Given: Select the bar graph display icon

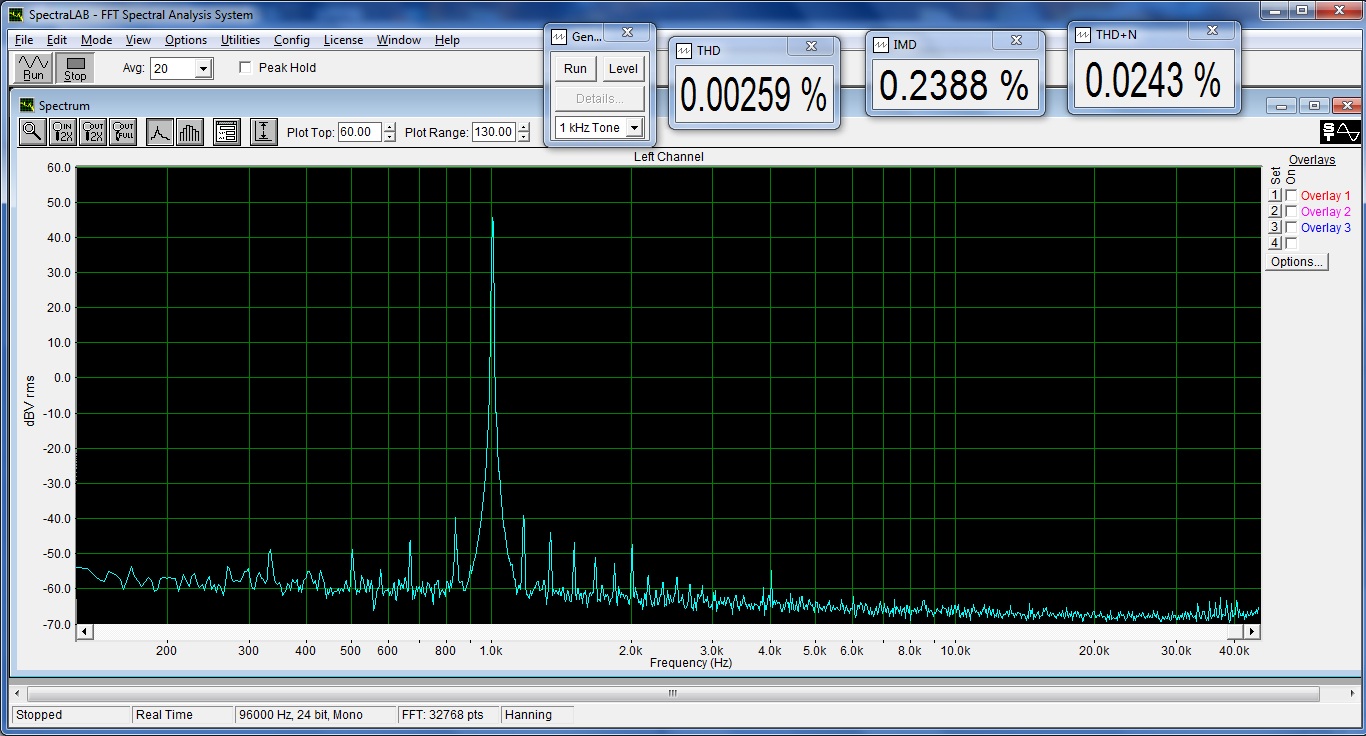Looking at the screenshot, I should coord(190,131).
